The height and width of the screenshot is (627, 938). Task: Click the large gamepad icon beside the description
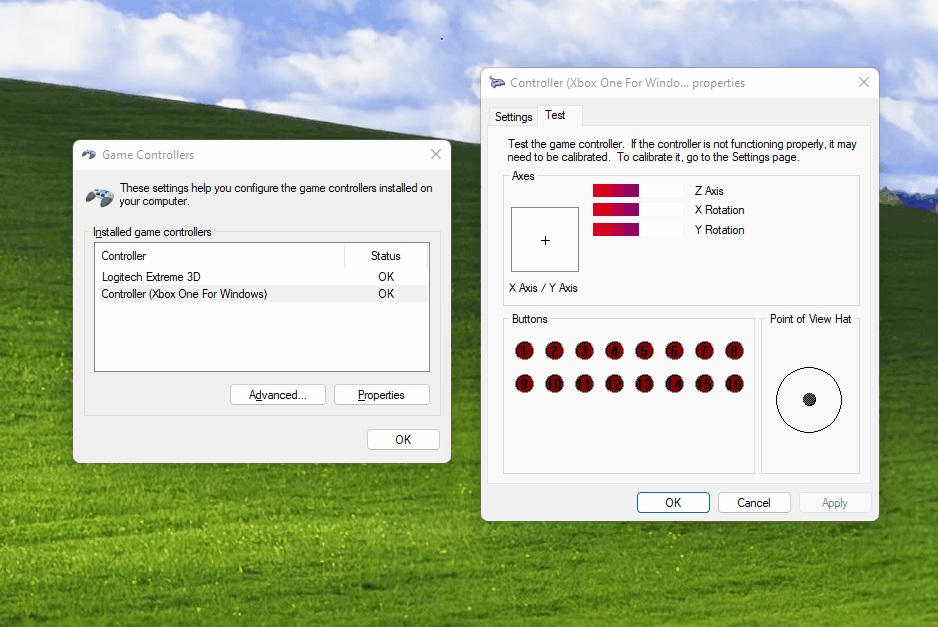(99, 196)
